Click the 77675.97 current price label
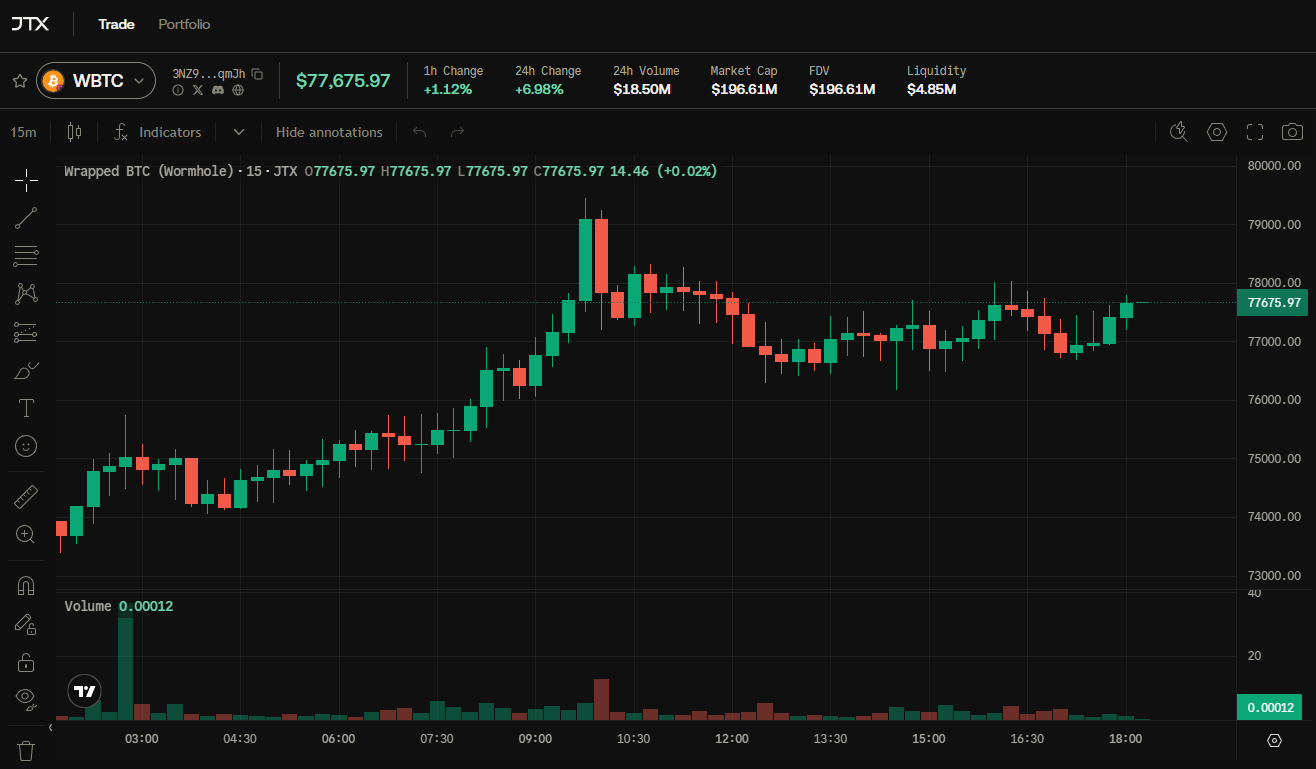 1272,303
